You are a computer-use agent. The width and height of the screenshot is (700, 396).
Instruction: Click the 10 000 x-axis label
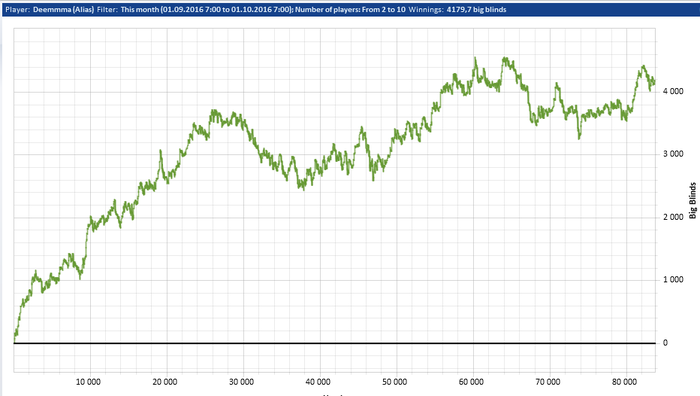(x=88, y=382)
